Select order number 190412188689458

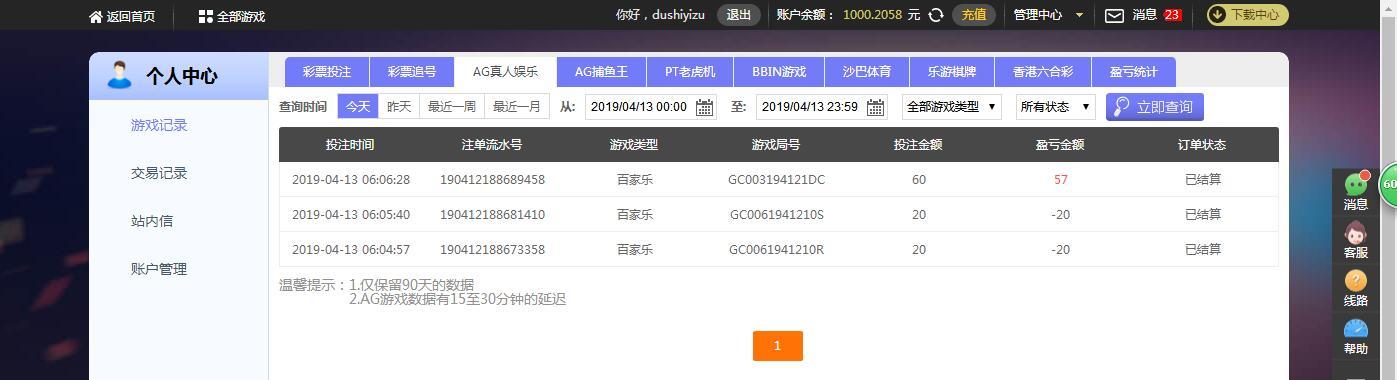(492, 180)
